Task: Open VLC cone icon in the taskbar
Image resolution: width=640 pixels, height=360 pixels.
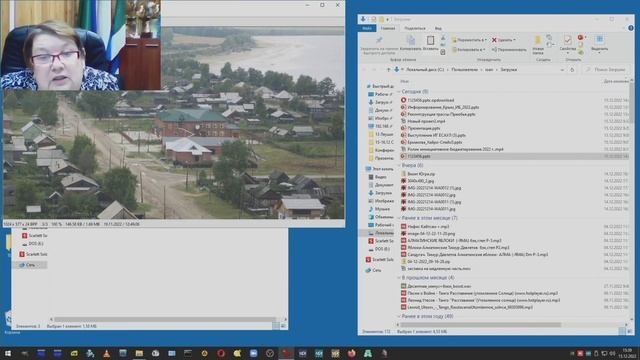Action: point(107,353)
